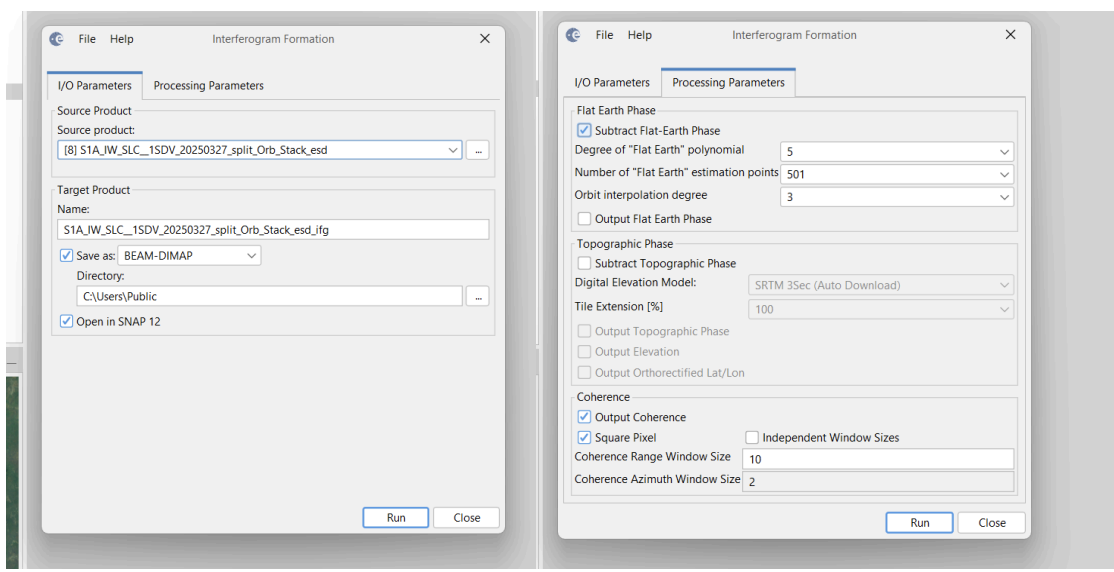The width and height of the screenshot is (1114, 572).
Task: Click the Directory path field
Action: click(x=270, y=296)
